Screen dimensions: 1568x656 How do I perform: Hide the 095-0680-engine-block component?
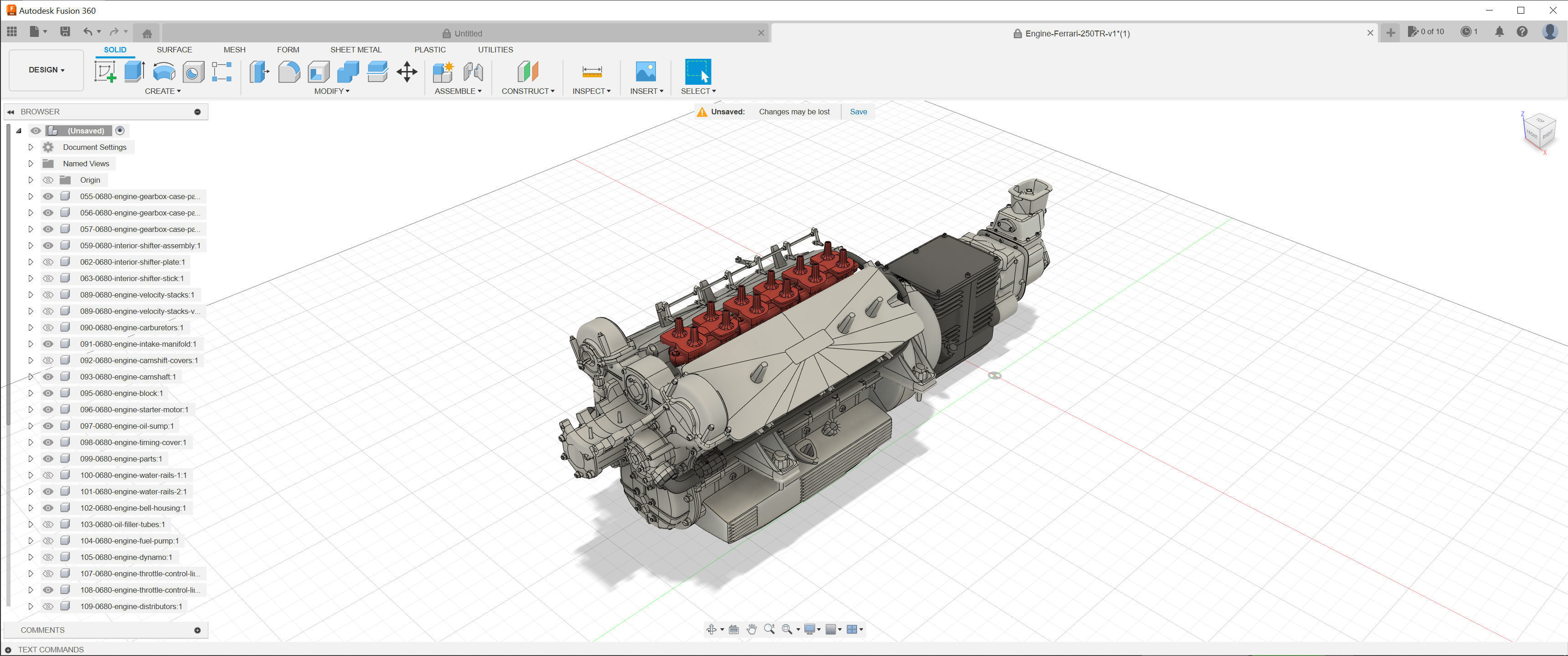coord(48,393)
